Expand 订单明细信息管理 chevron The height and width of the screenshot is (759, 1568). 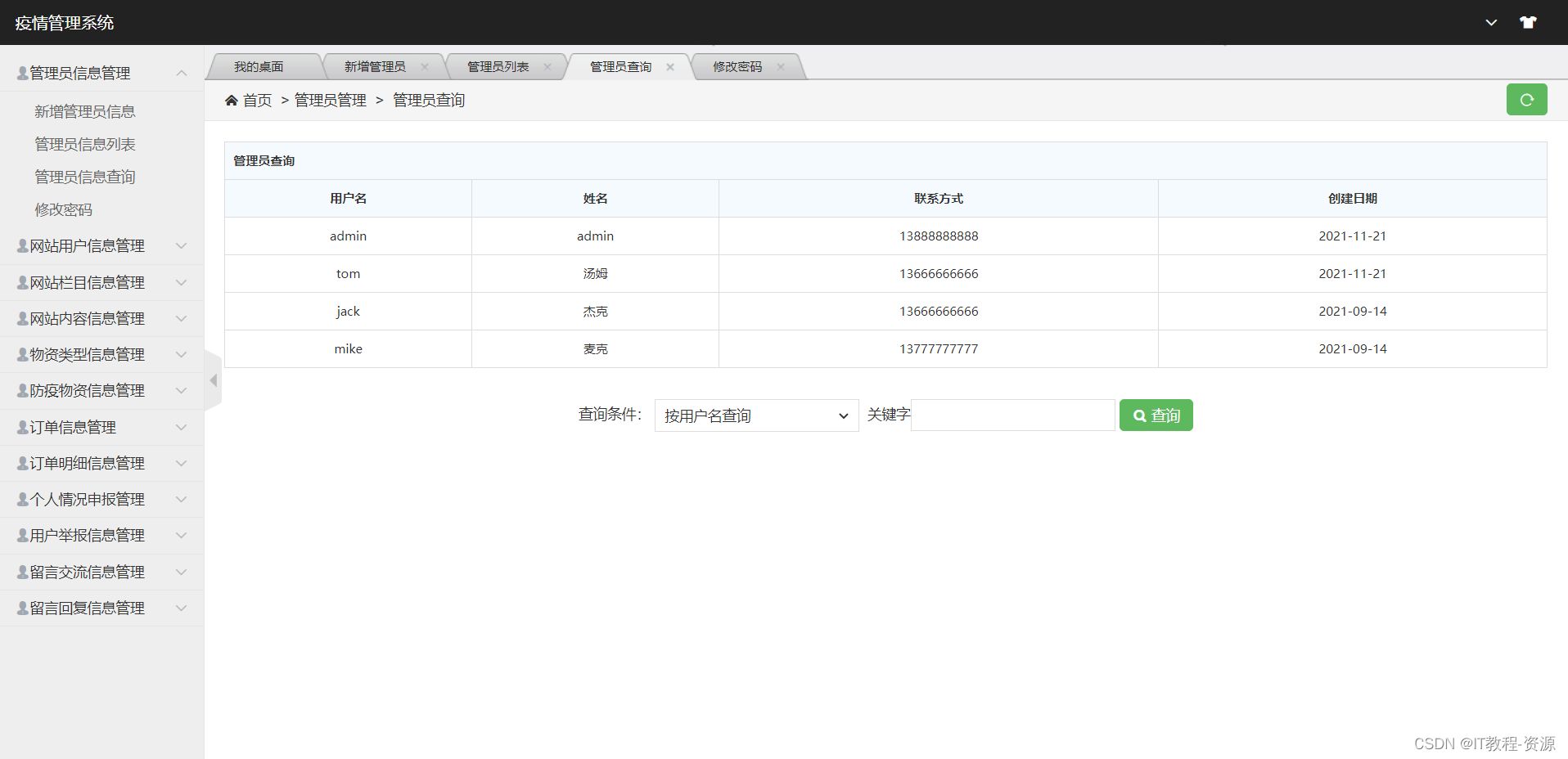(x=182, y=463)
